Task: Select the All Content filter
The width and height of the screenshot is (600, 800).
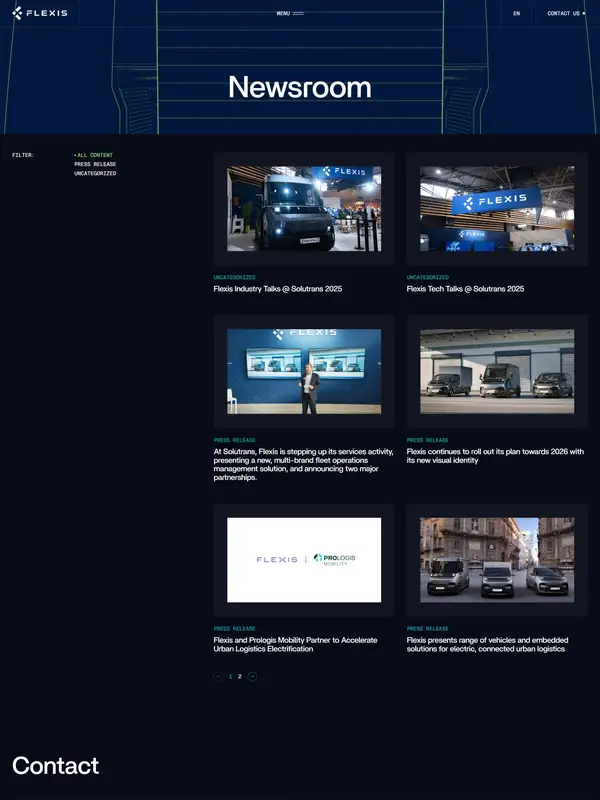Action: [94, 155]
